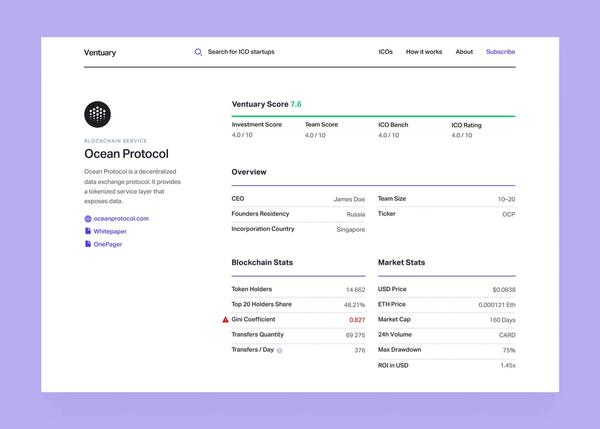
Task: Open the Ocean Protocol round logo
Action: tap(98, 114)
